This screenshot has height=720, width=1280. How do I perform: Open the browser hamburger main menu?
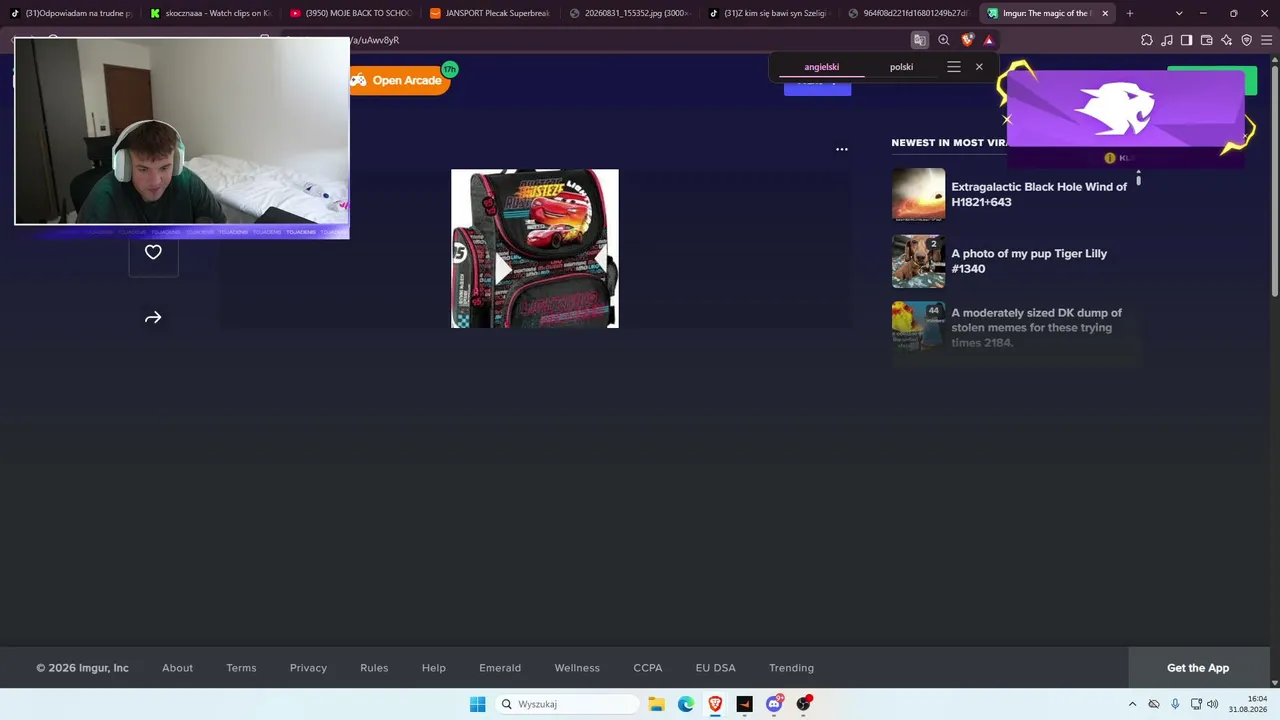click(x=1267, y=40)
